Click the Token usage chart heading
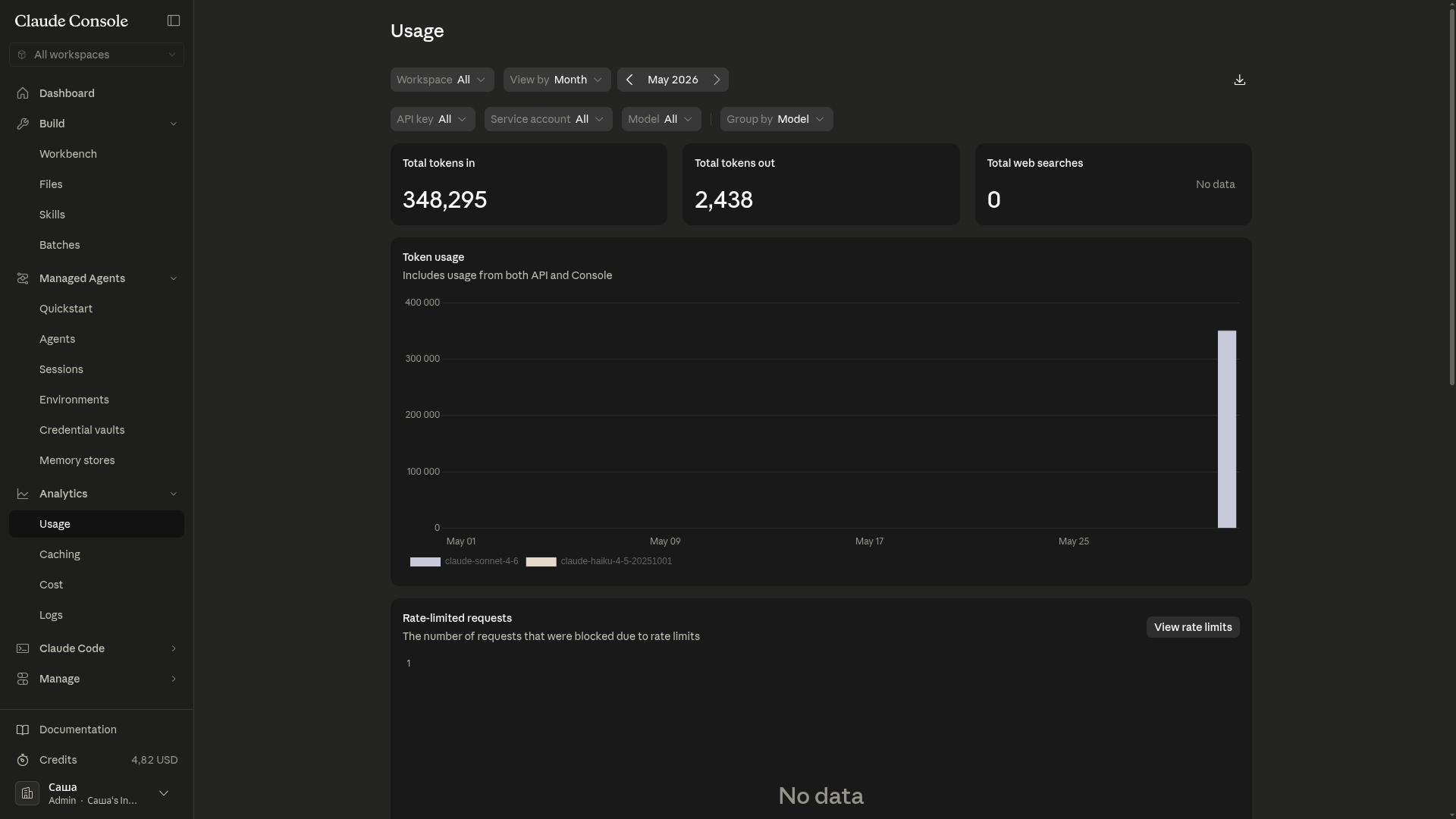Image resolution: width=1456 pixels, height=819 pixels. (x=433, y=257)
